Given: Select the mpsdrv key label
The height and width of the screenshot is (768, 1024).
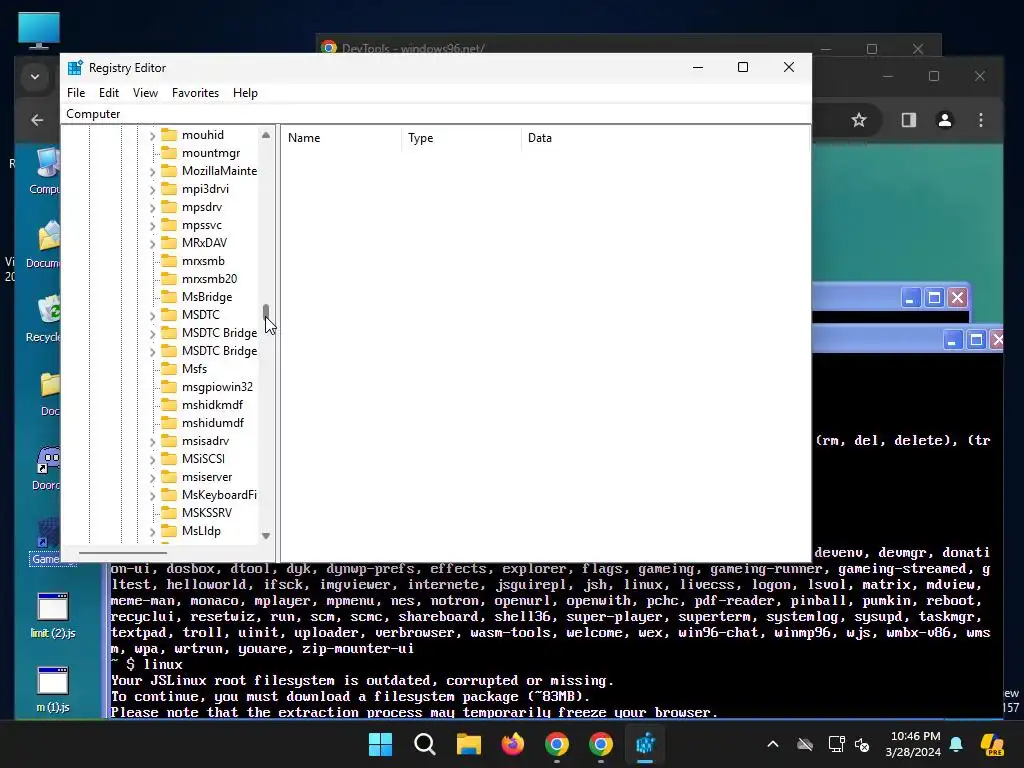Looking at the screenshot, I should (x=202, y=207).
